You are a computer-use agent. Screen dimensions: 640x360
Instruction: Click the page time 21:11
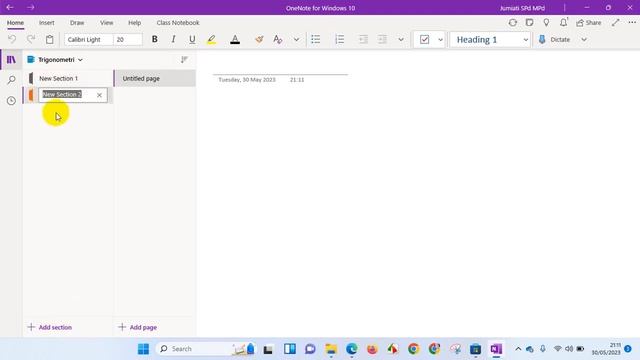297,80
